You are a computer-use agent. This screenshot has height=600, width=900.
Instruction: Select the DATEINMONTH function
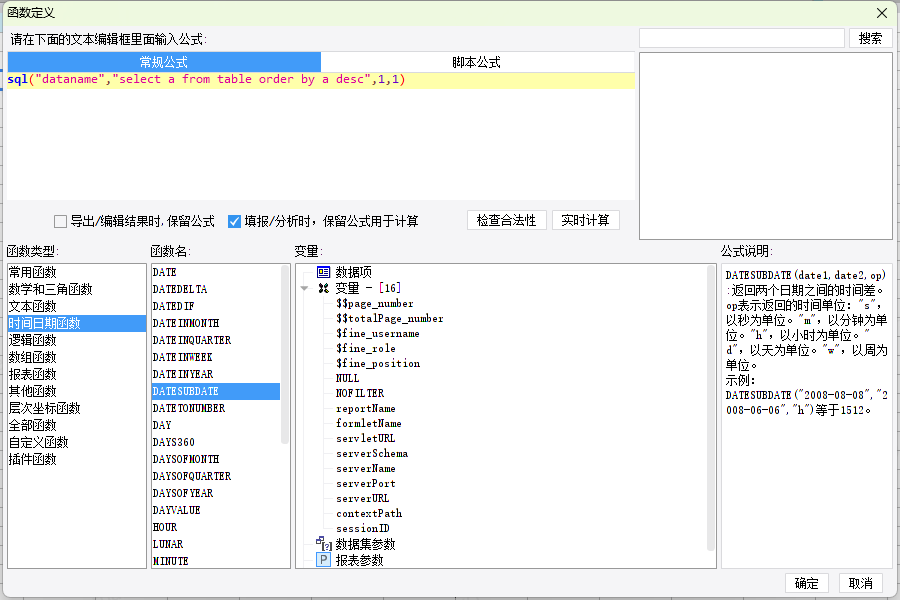(x=216, y=323)
